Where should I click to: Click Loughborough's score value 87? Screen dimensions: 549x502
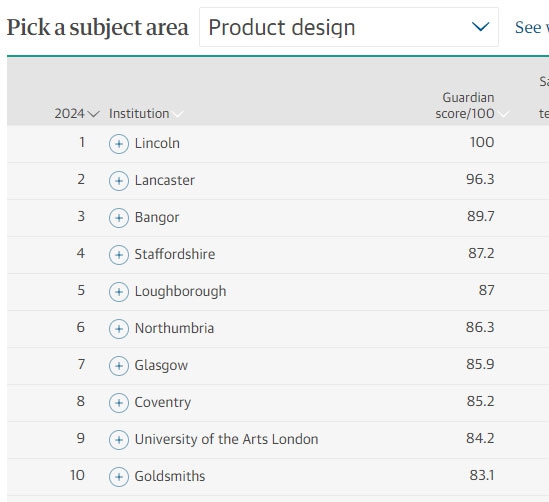point(486,290)
